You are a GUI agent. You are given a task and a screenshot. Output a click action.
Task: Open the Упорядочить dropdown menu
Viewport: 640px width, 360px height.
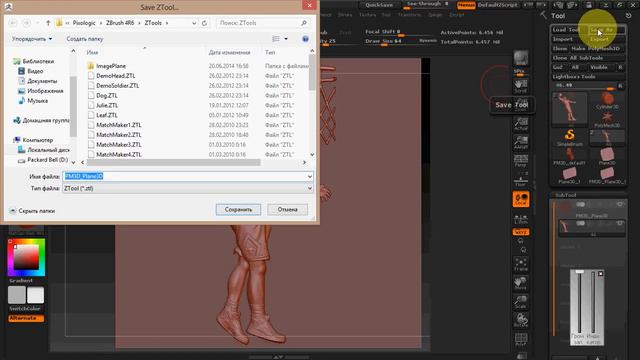(32, 39)
